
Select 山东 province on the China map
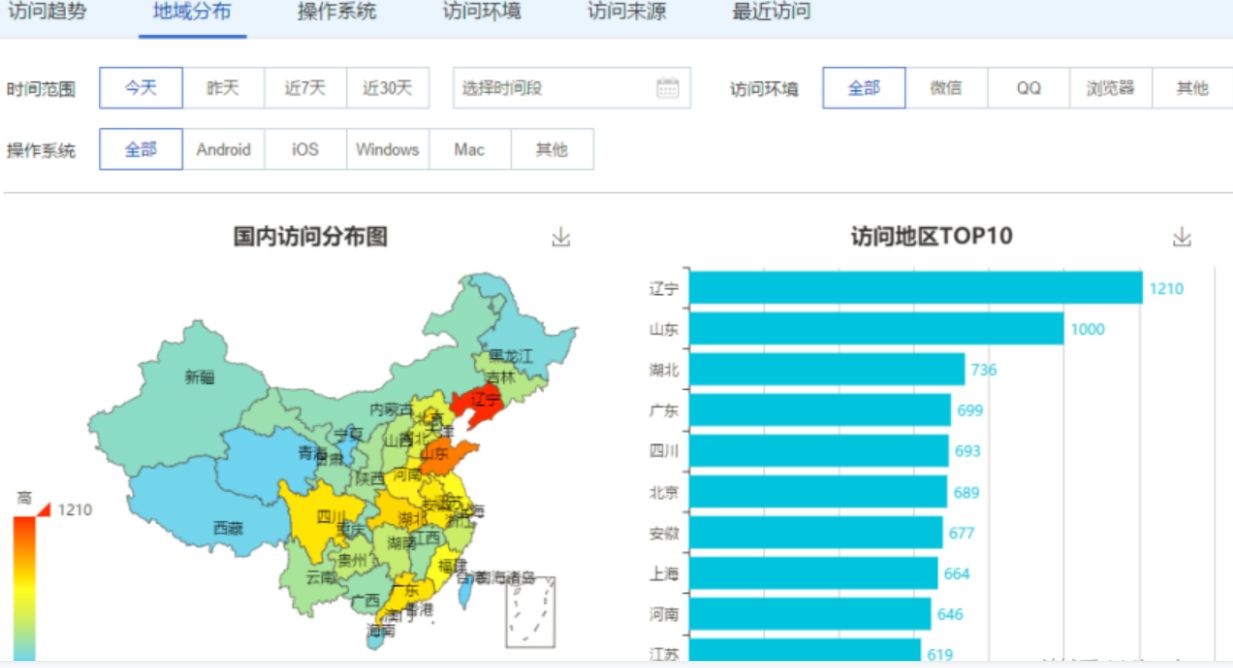(x=444, y=455)
